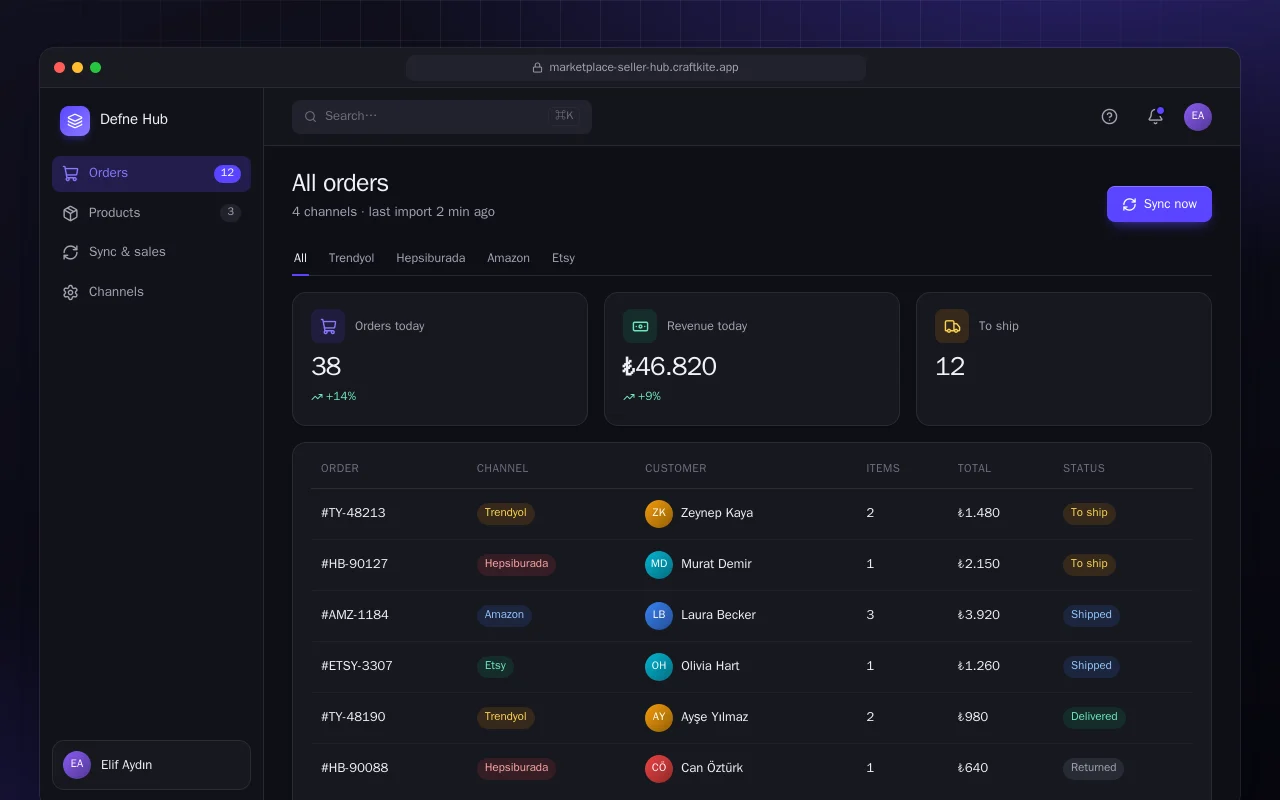
Task: Open the EA profile avatar in header
Action: [1198, 117]
